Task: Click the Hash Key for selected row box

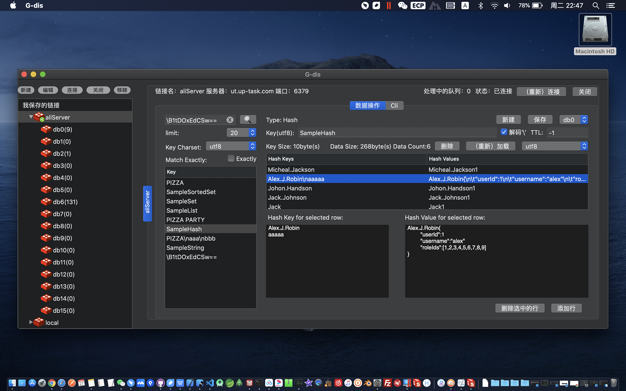Action: click(x=327, y=261)
